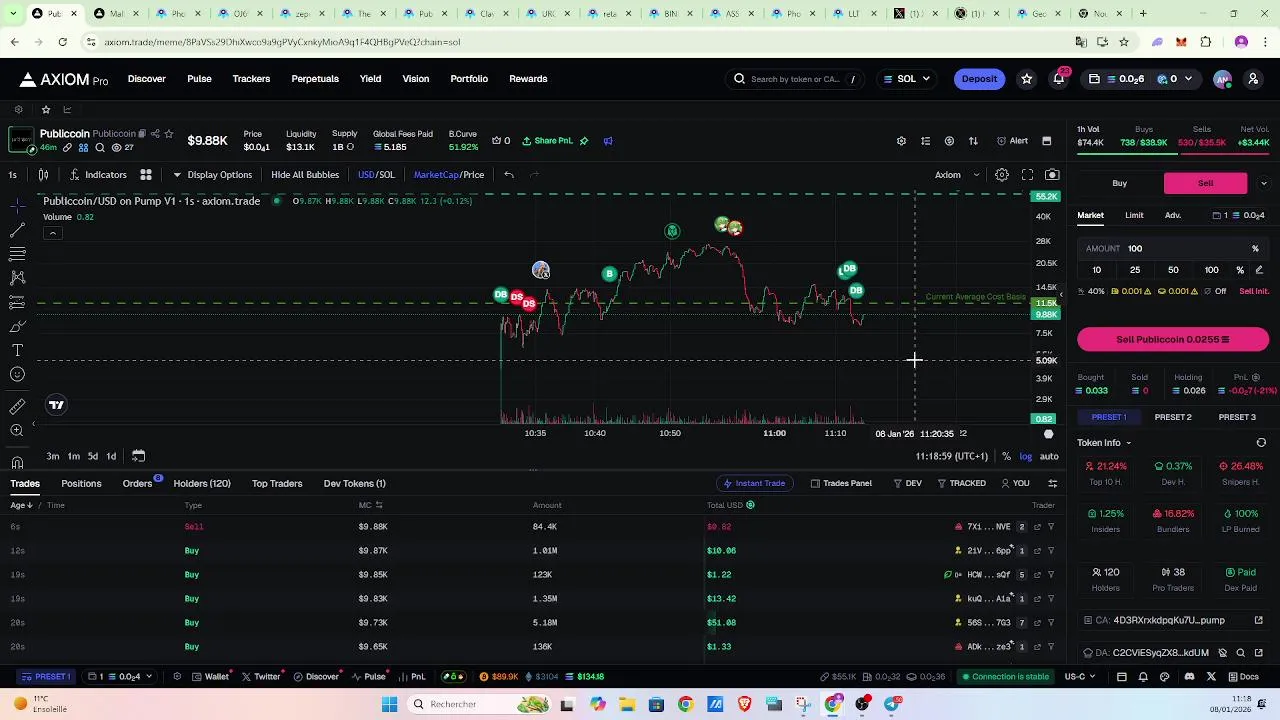Select the ruler measure tool

pos(17,406)
